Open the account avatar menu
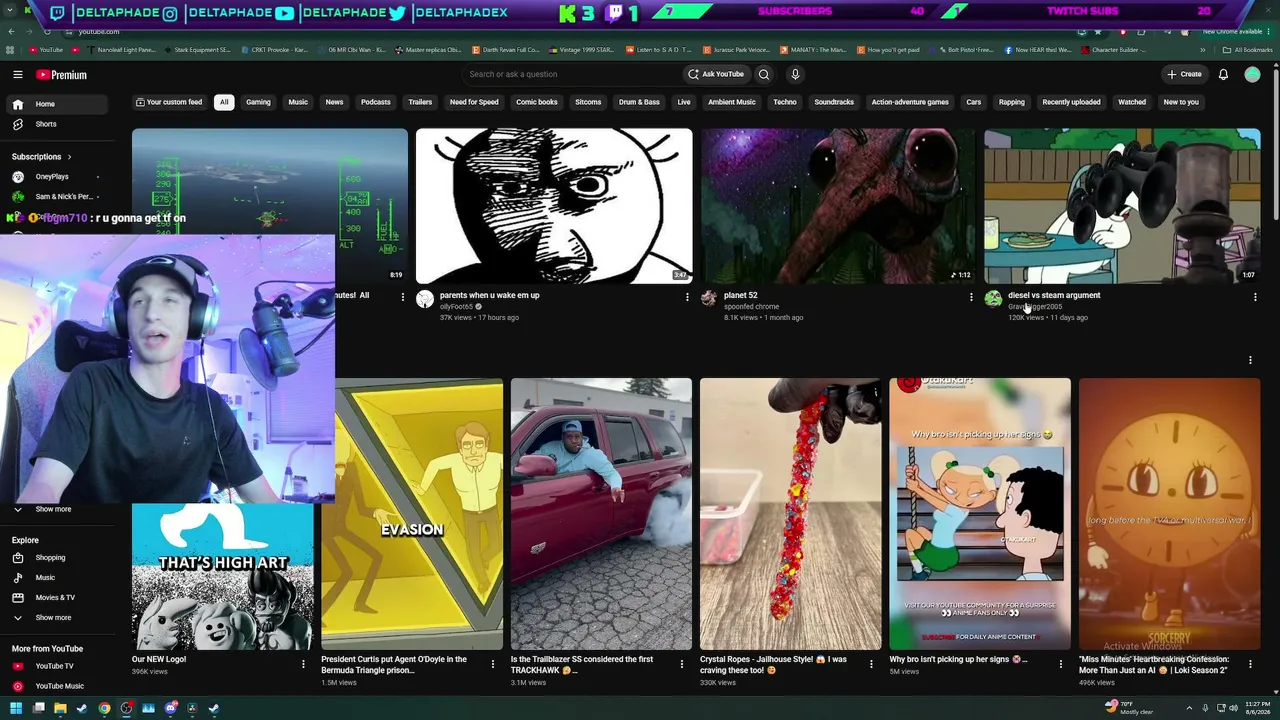Screen dimensions: 1280x720 tap(1252, 74)
